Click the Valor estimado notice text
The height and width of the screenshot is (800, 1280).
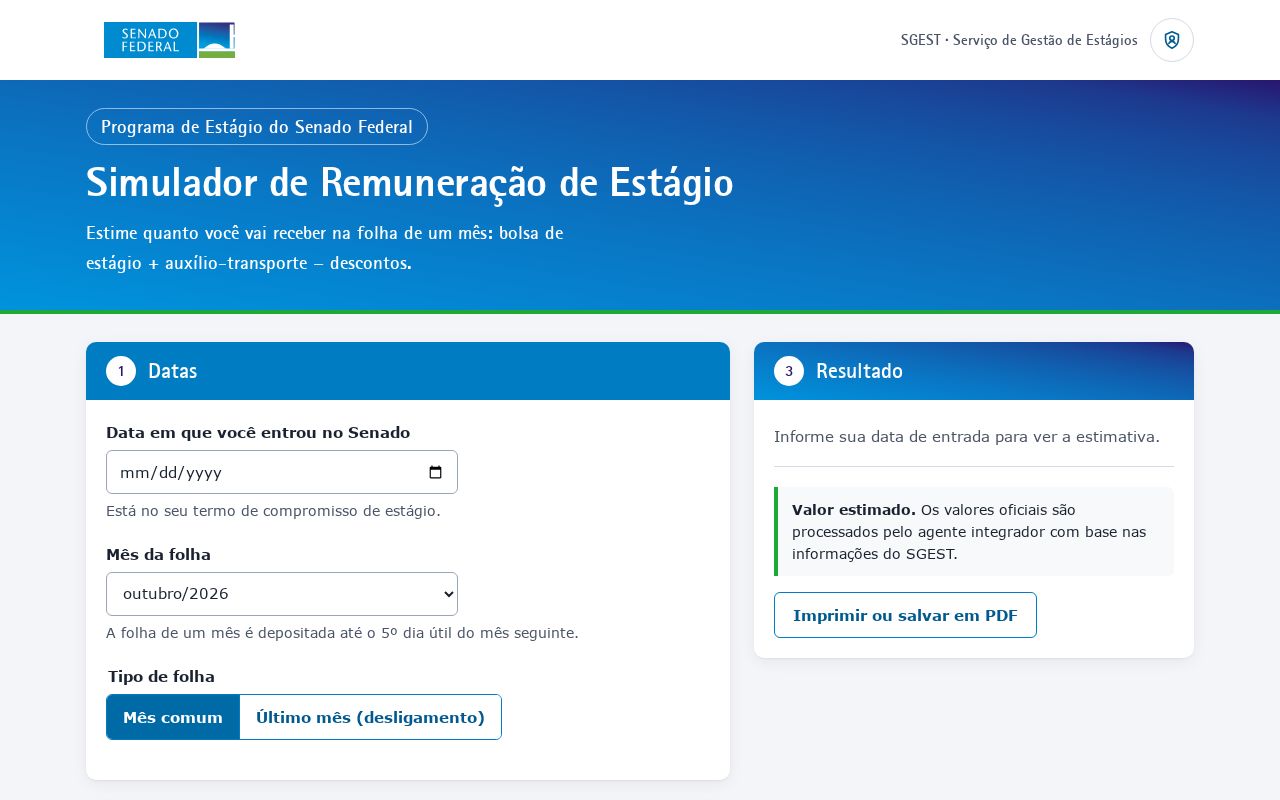[x=974, y=532]
